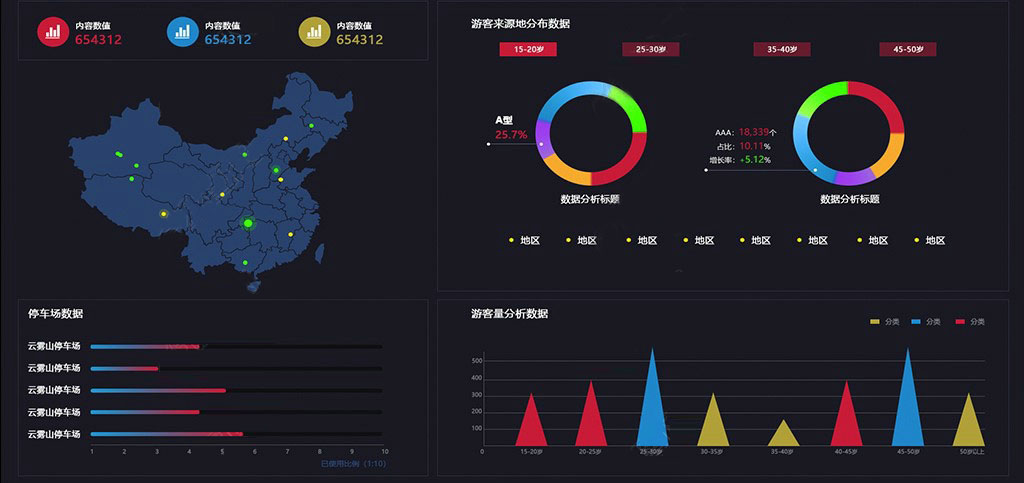Click the yellow bar chart icon
This screenshot has width=1024, height=483.
pyautogui.click(x=314, y=32)
